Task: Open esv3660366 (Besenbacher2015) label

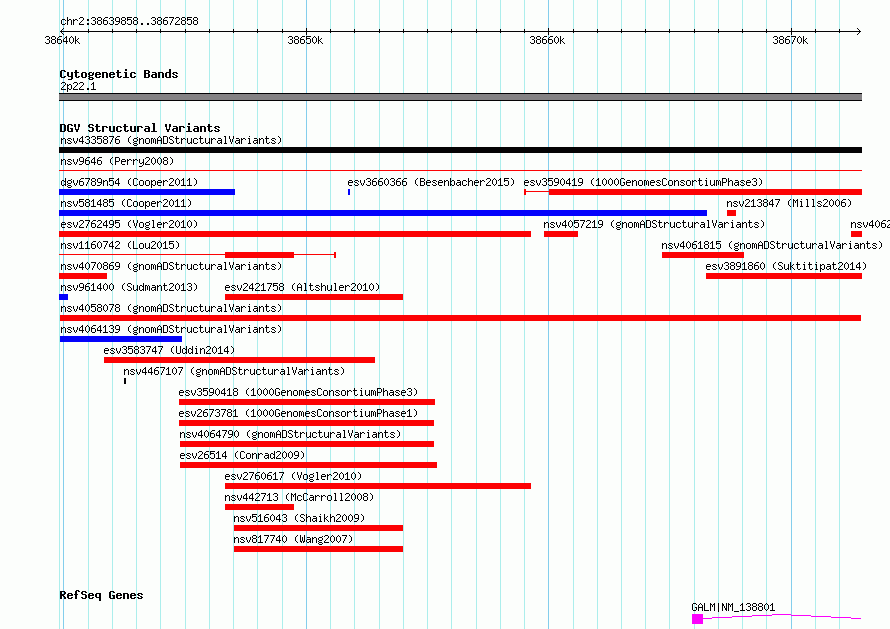Action: click(431, 182)
